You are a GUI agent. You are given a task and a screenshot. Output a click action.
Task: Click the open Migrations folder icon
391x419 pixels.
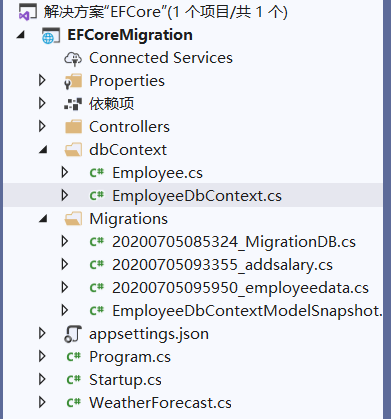point(73,219)
